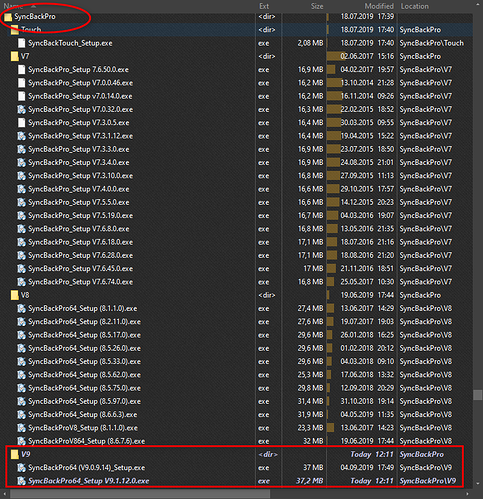This screenshot has width=483, height=499.
Task: Click the V8 folder icon
Action: click(15, 295)
